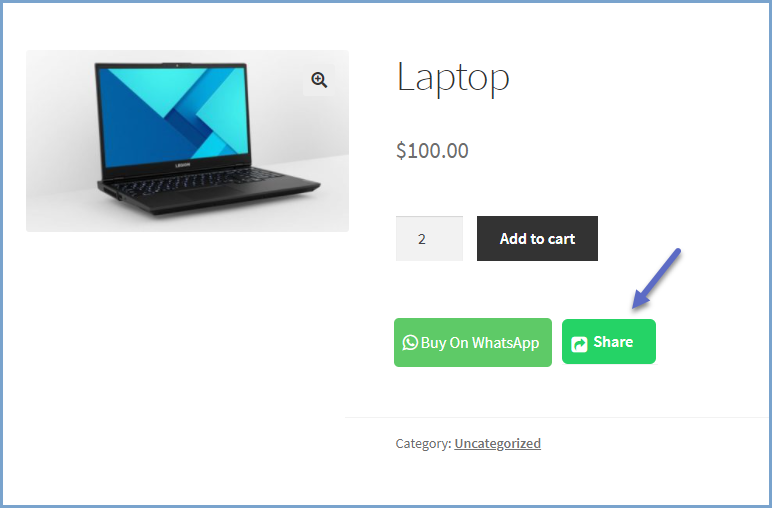Click the magnifying glass zoom icon
This screenshot has height=508, width=772.
pyautogui.click(x=319, y=80)
